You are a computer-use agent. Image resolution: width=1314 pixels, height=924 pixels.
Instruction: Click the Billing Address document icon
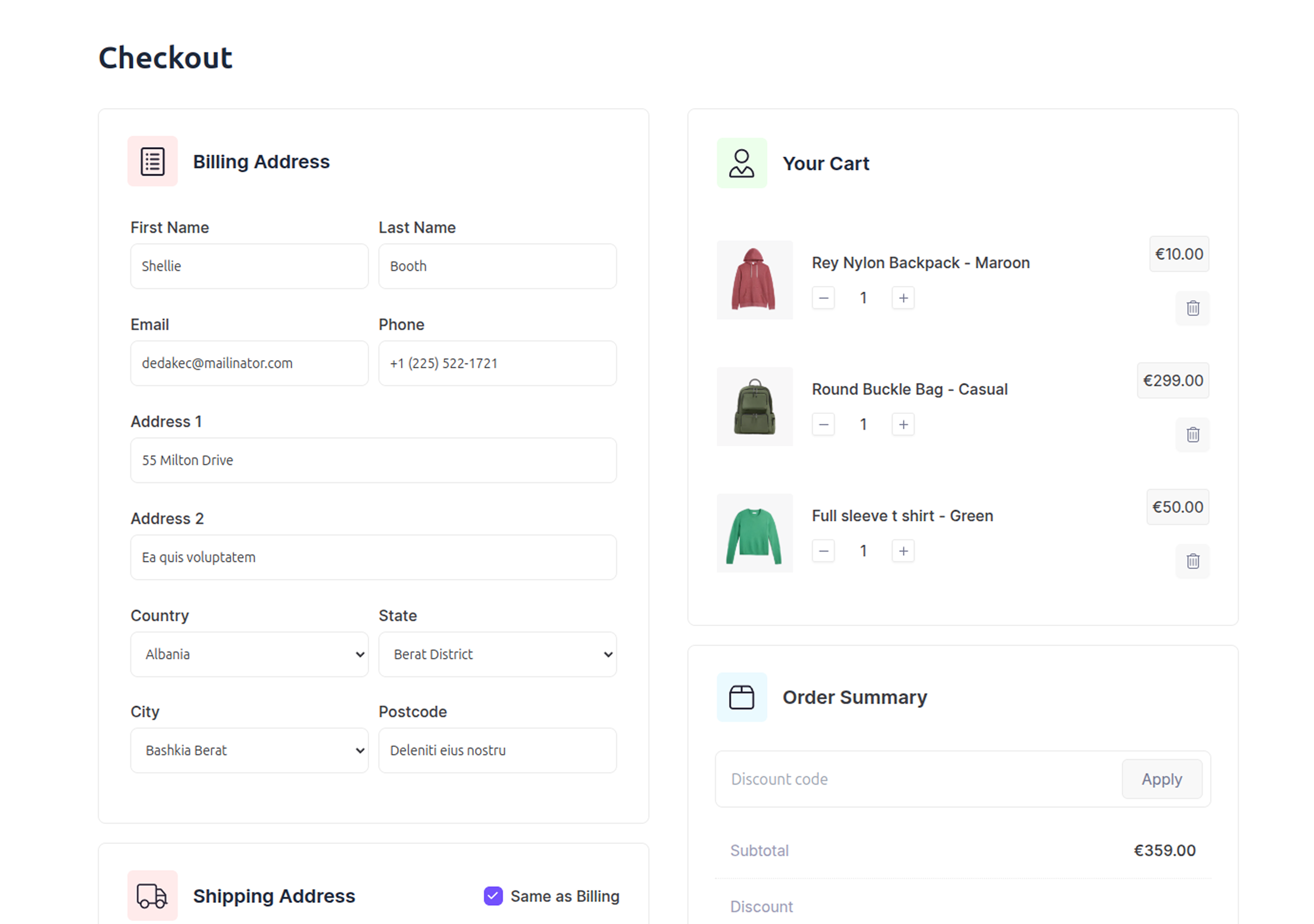(152, 162)
